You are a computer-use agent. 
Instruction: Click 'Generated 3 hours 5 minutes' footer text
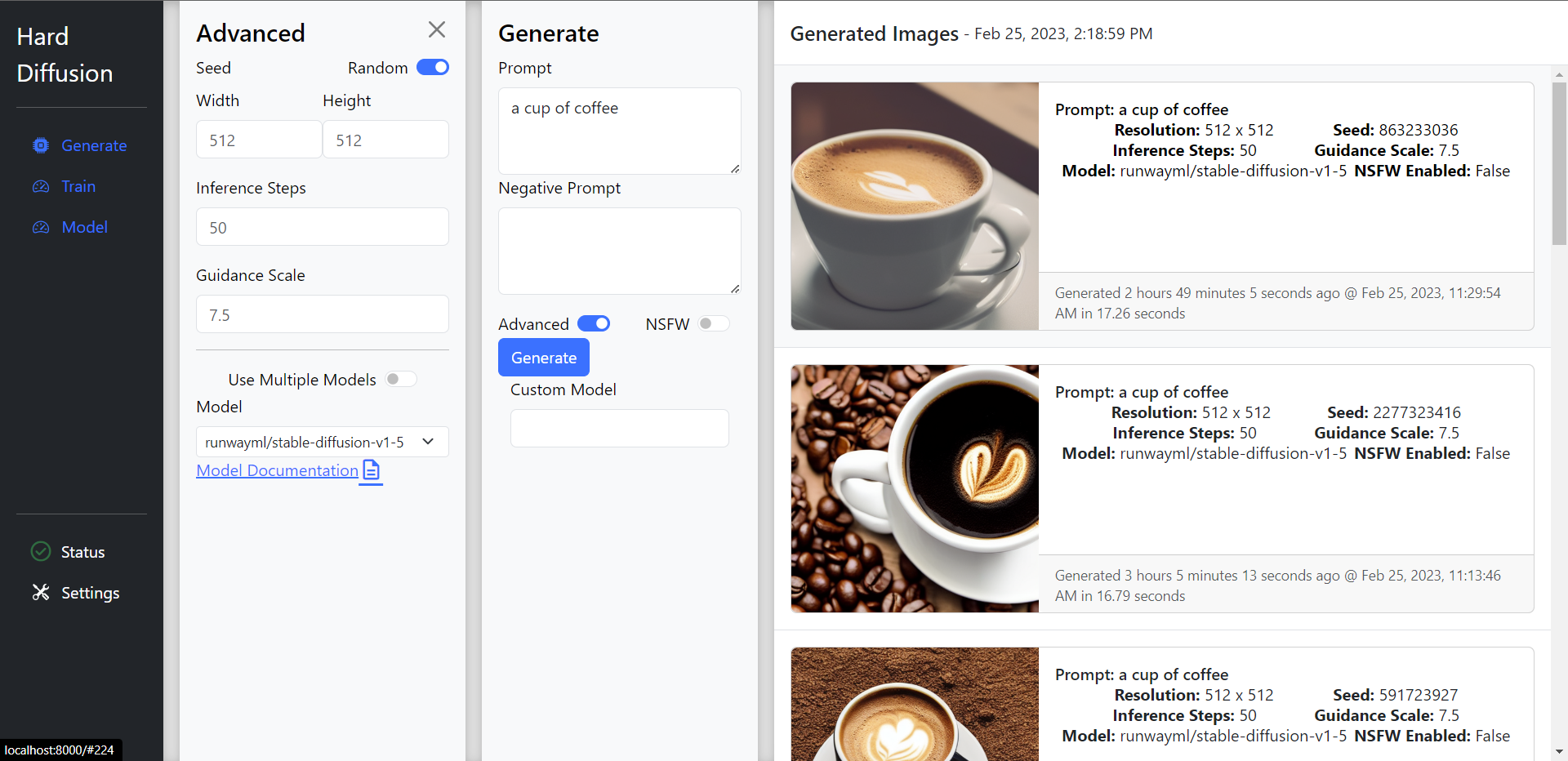[1278, 585]
